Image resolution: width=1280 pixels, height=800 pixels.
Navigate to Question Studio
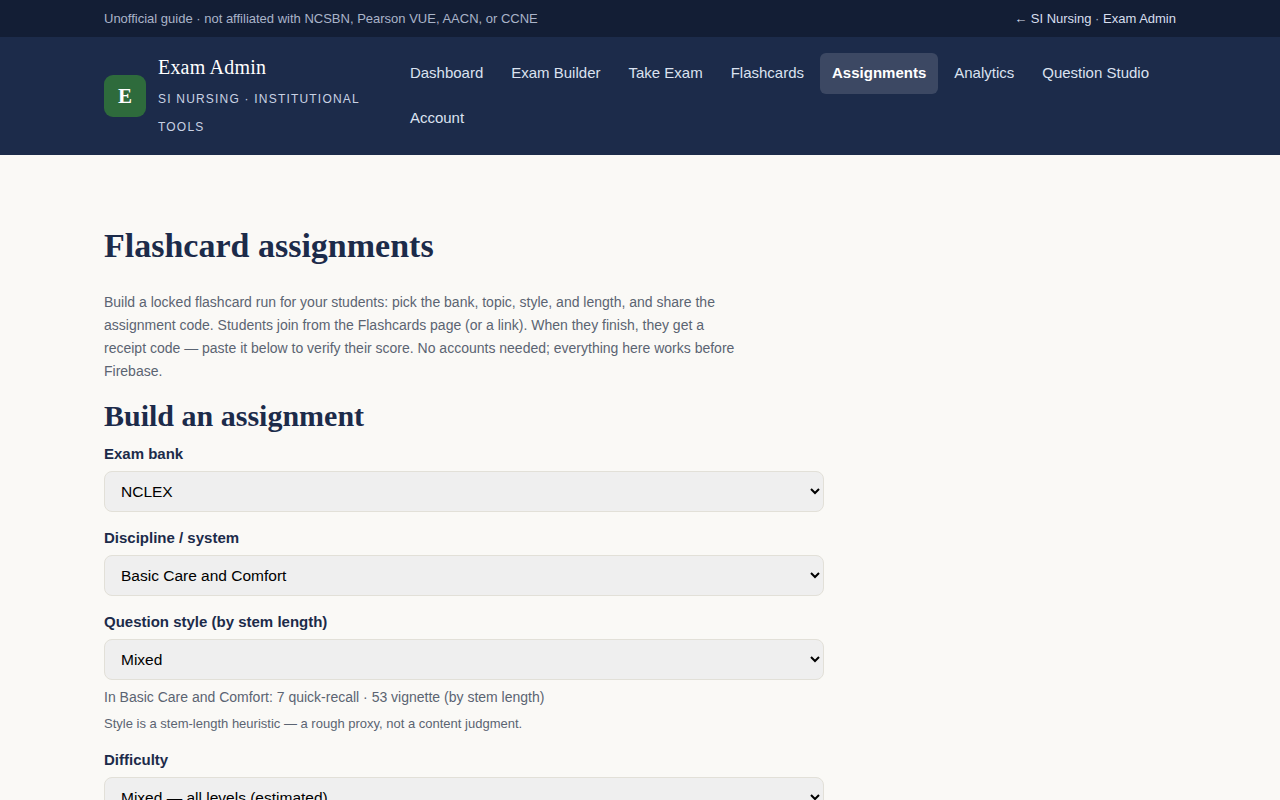coord(1095,73)
